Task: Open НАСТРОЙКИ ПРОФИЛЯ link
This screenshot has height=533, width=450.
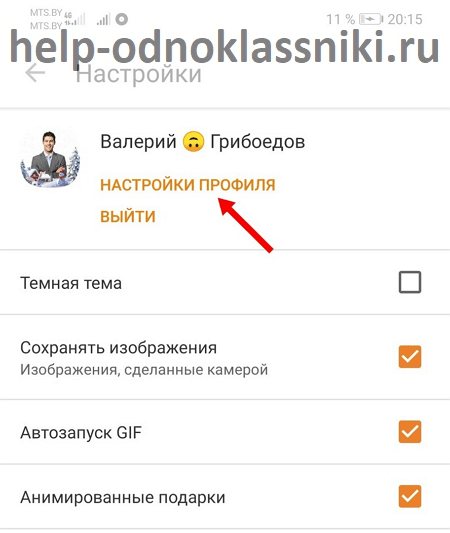Action: (x=188, y=185)
